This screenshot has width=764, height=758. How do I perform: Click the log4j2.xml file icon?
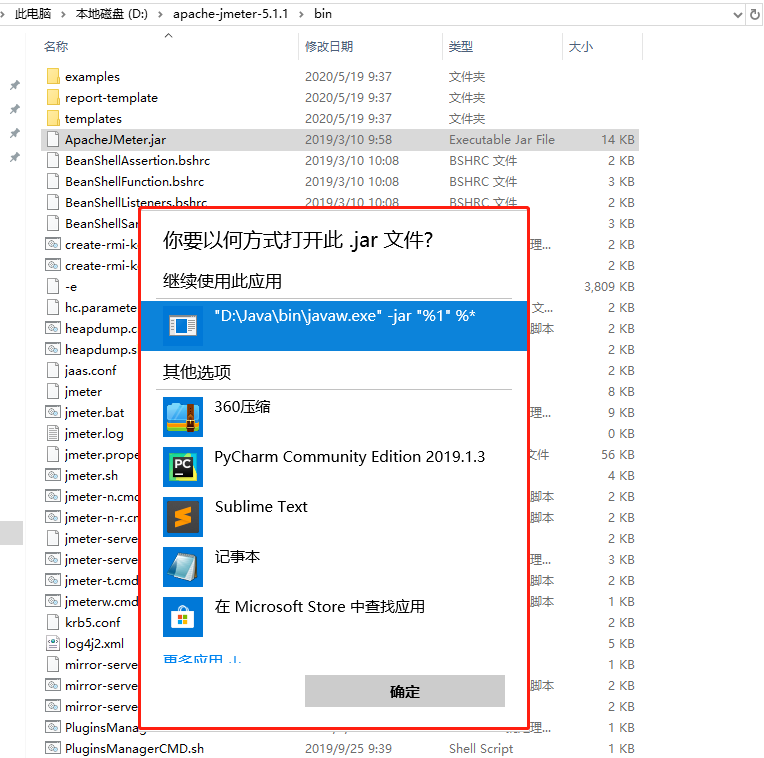click(x=53, y=643)
